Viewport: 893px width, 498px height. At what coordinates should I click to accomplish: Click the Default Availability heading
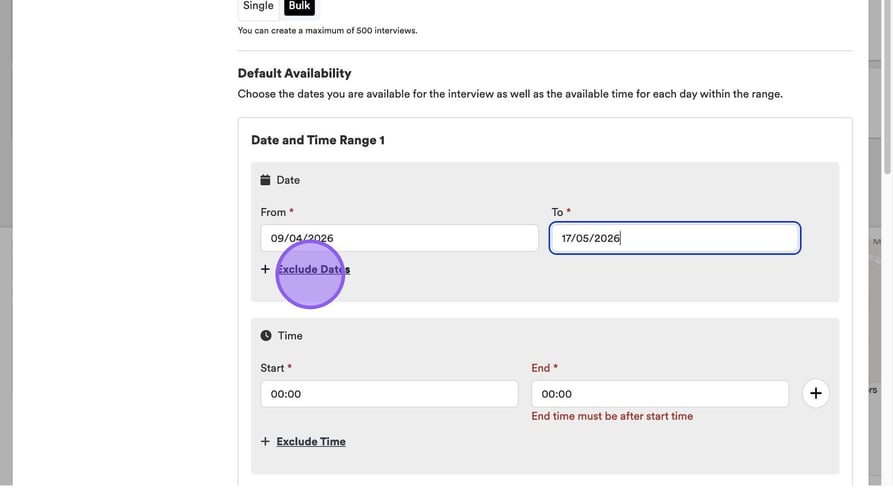(x=294, y=73)
